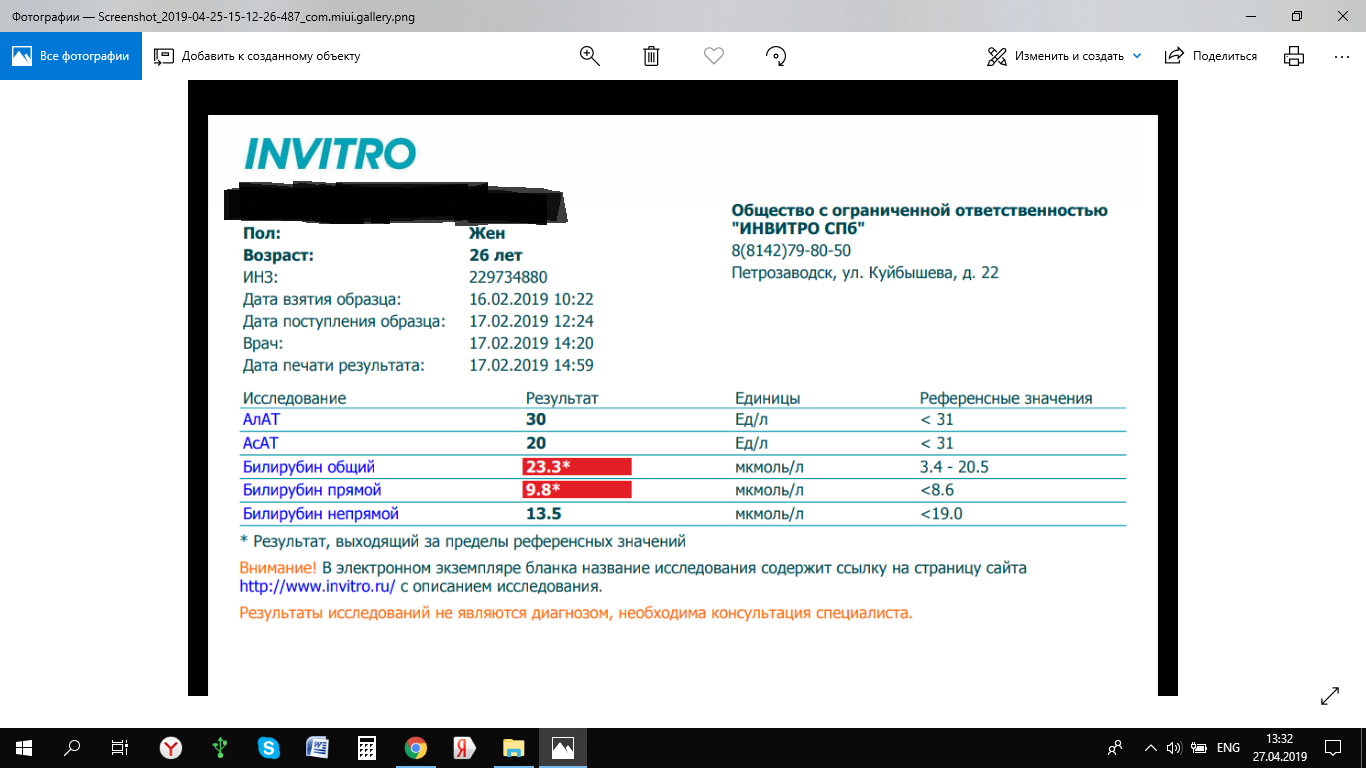Launch Google Chrome from taskbar
1366x768 pixels.
[416, 748]
